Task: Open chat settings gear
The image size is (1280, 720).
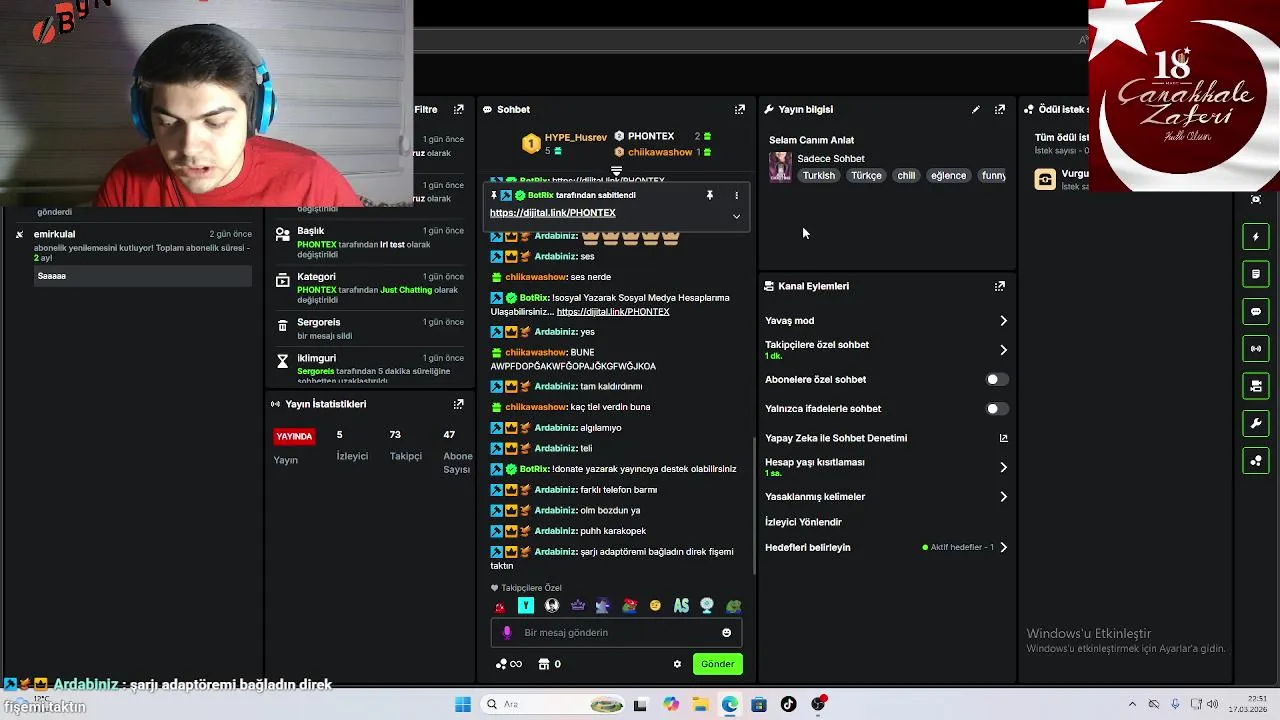Action: pos(677,664)
